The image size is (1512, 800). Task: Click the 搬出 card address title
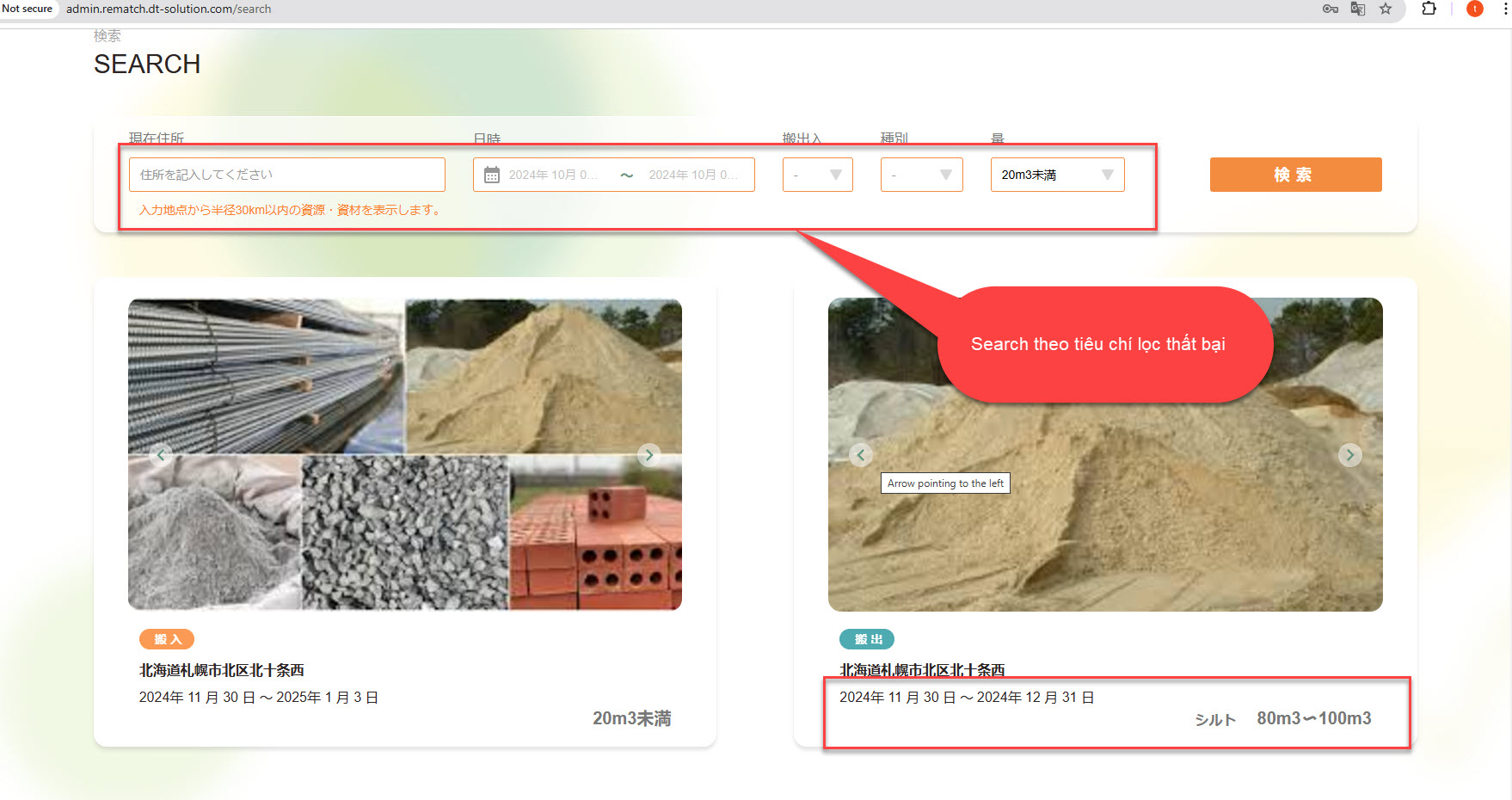pyautogui.click(x=922, y=669)
